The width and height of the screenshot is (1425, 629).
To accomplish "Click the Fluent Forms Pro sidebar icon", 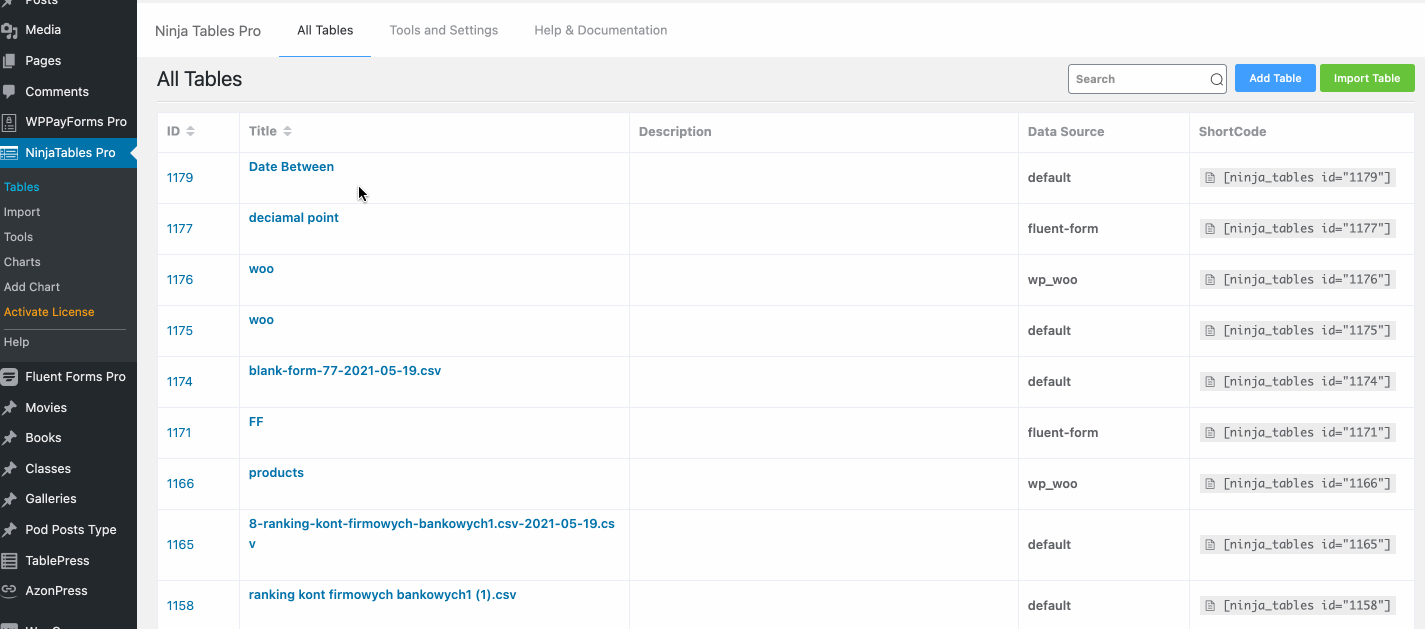I will [x=10, y=377].
